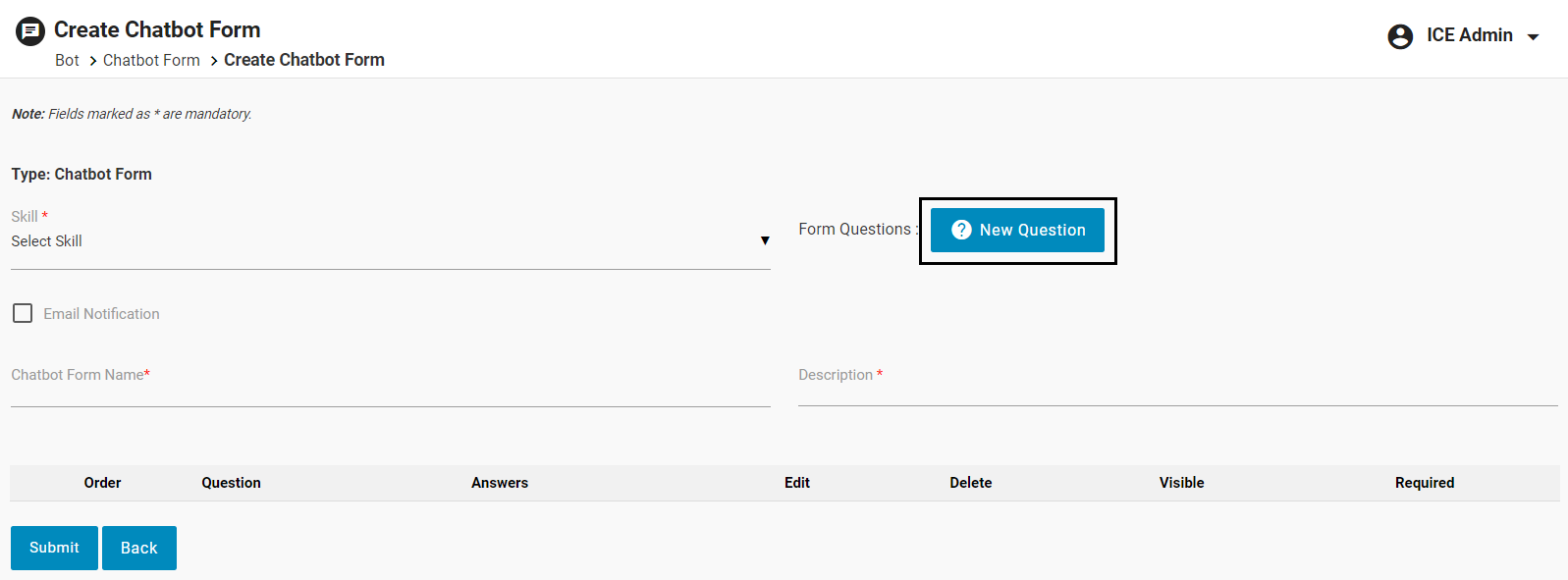The image size is (1568, 580).
Task: Click Create Chatbot Form breadcrumb item
Action: [x=303, y=60]
